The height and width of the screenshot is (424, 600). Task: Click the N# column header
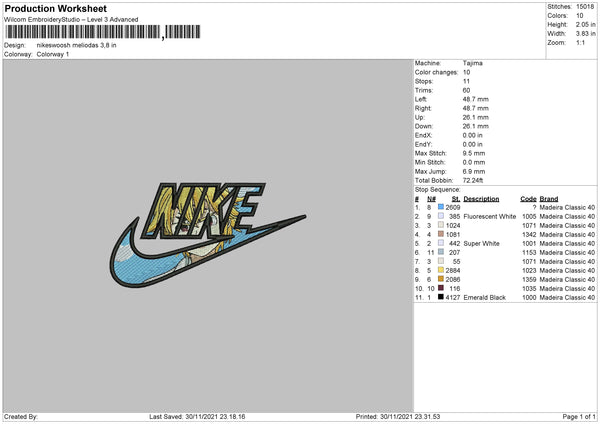click(x=431, y=199)
